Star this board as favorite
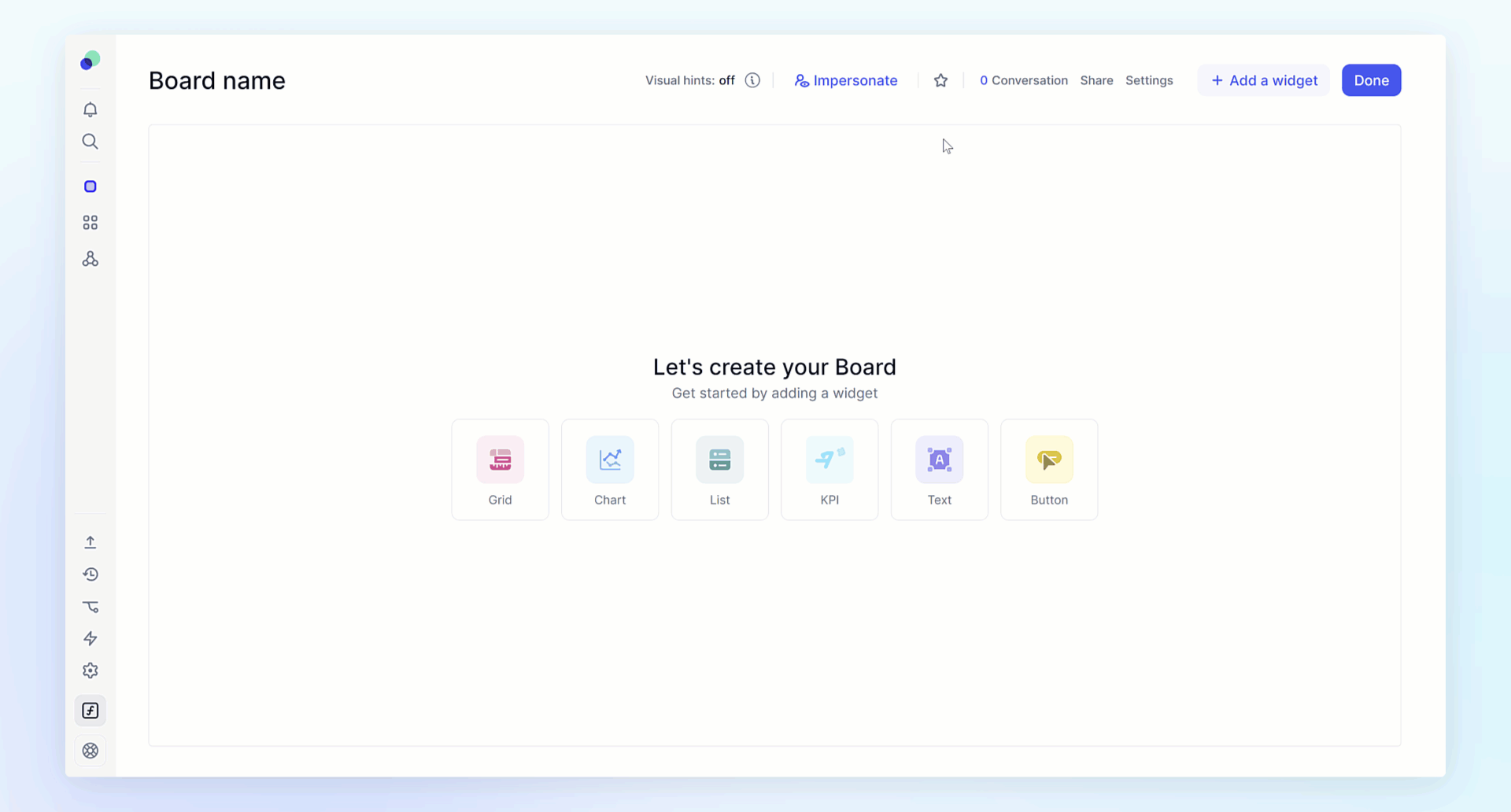Image resolution: width=1511 pixels, height=812 pixels. coord(940,80)
